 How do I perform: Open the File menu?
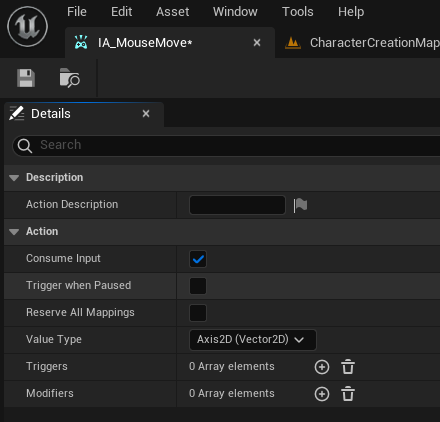click(77, 12)
